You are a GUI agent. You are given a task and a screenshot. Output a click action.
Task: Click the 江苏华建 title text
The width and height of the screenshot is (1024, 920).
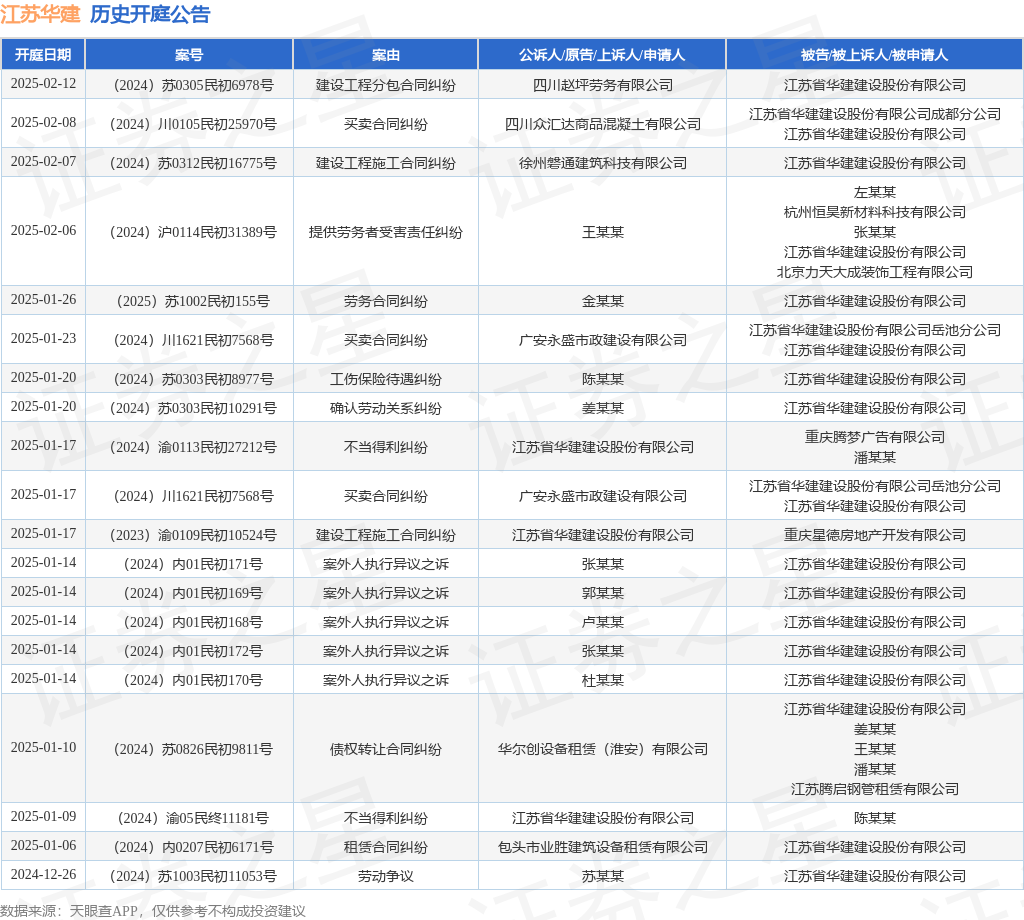(40, 14)
